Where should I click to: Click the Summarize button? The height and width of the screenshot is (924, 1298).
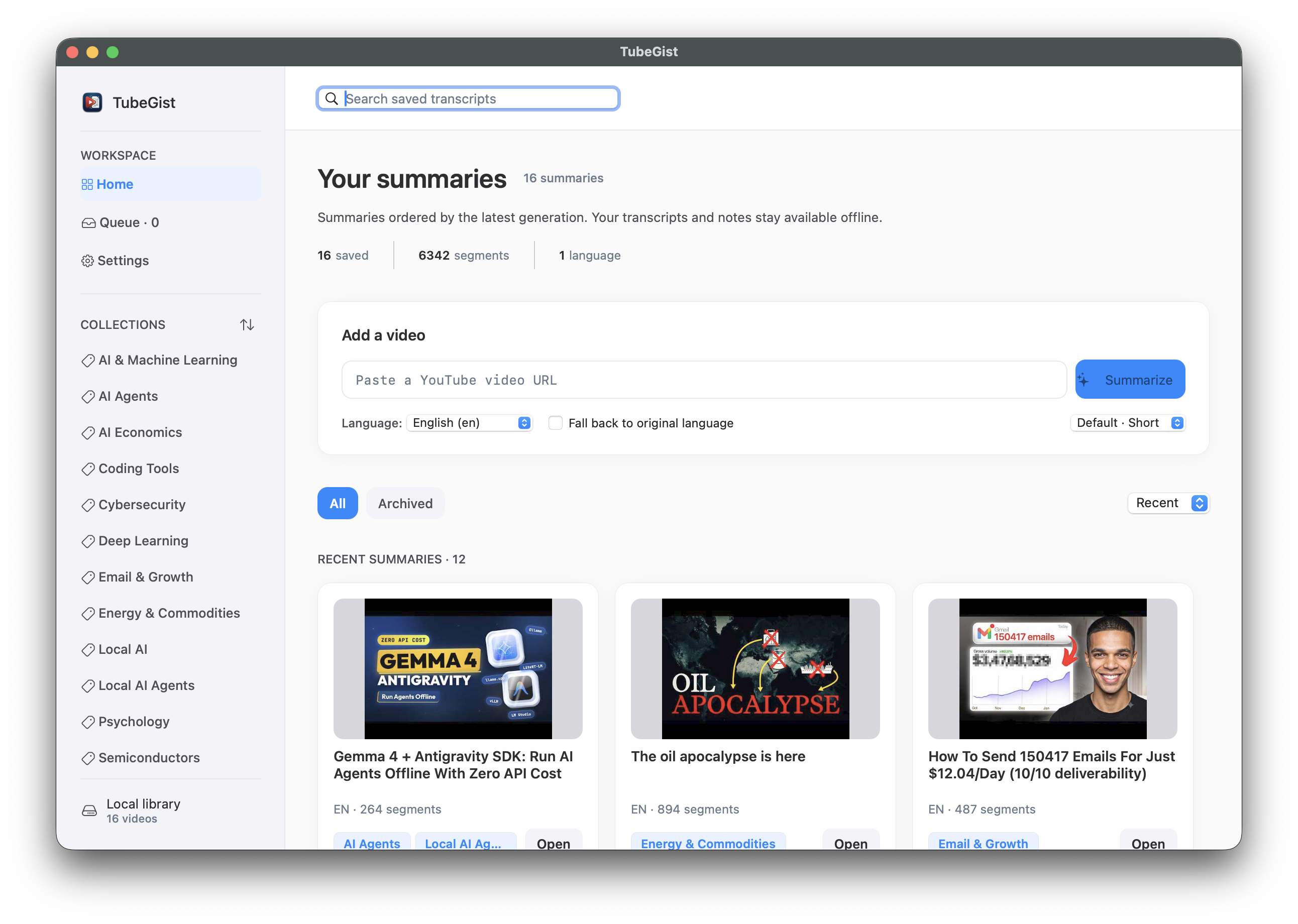pos(1130,380)
